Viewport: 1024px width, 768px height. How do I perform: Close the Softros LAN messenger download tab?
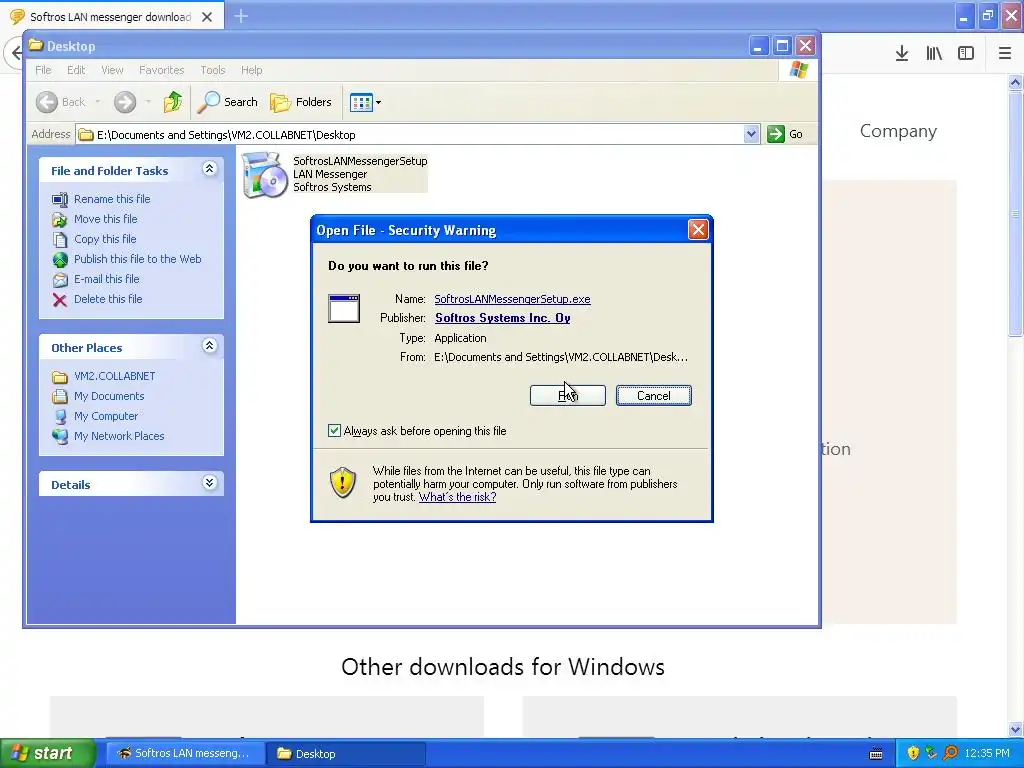coord(207,17)
